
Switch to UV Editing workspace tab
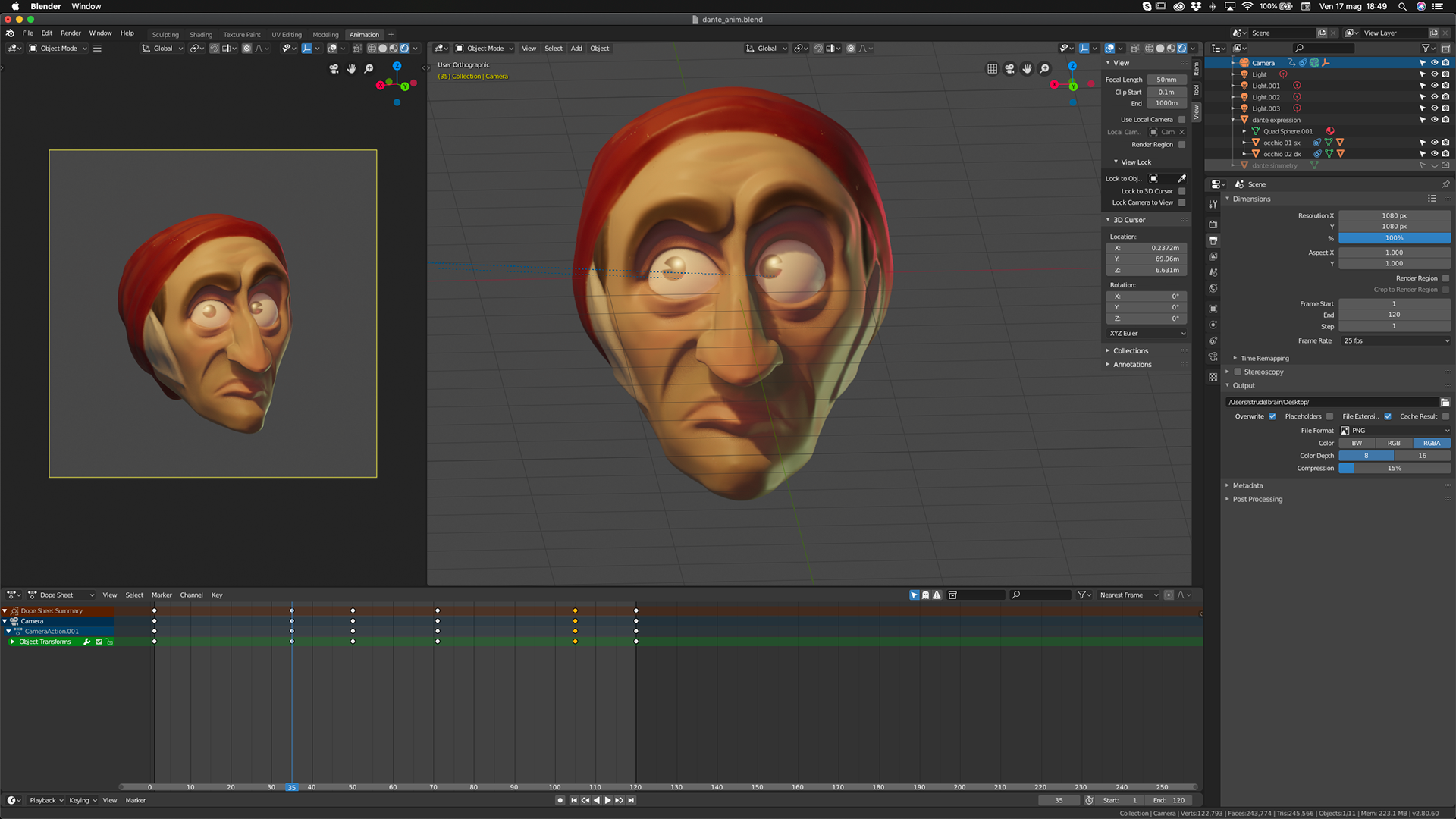(287, 35)
